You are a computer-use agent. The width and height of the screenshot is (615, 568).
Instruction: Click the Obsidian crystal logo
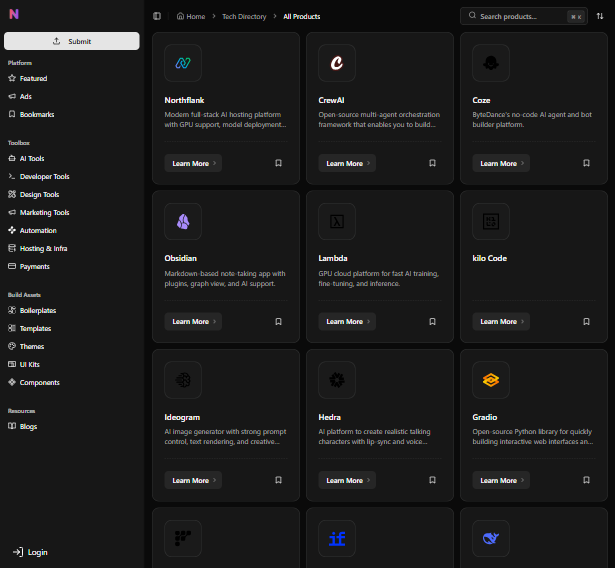click(x=183, y=221)
